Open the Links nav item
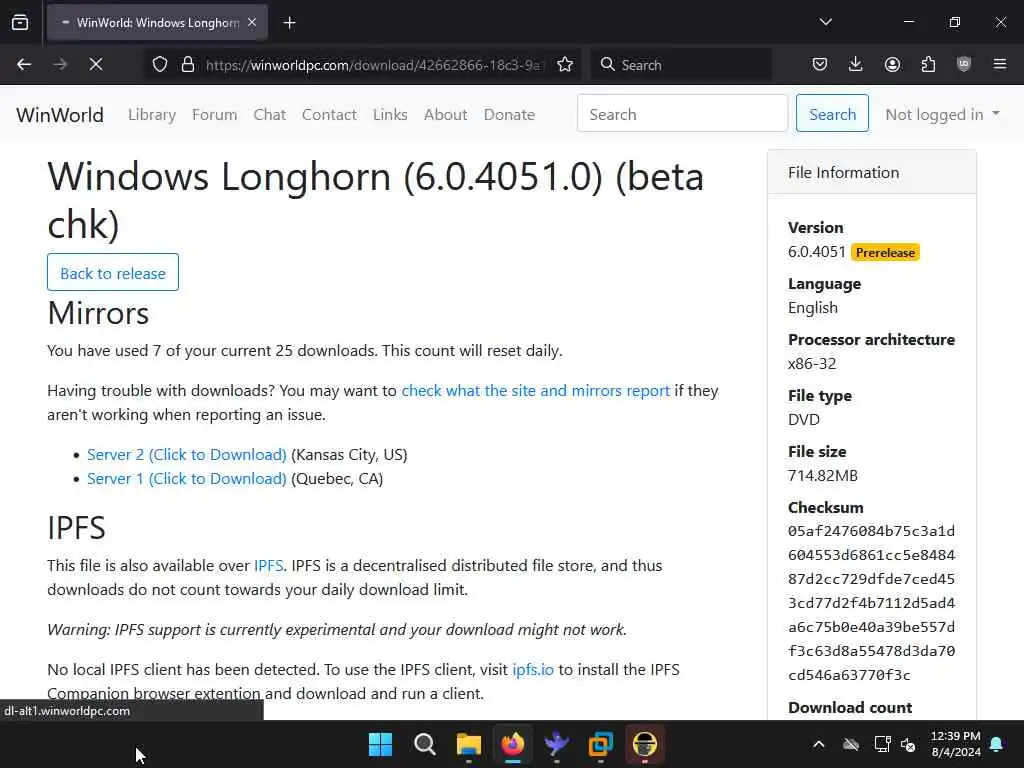Screen dimensions: 1024x768 390,114
